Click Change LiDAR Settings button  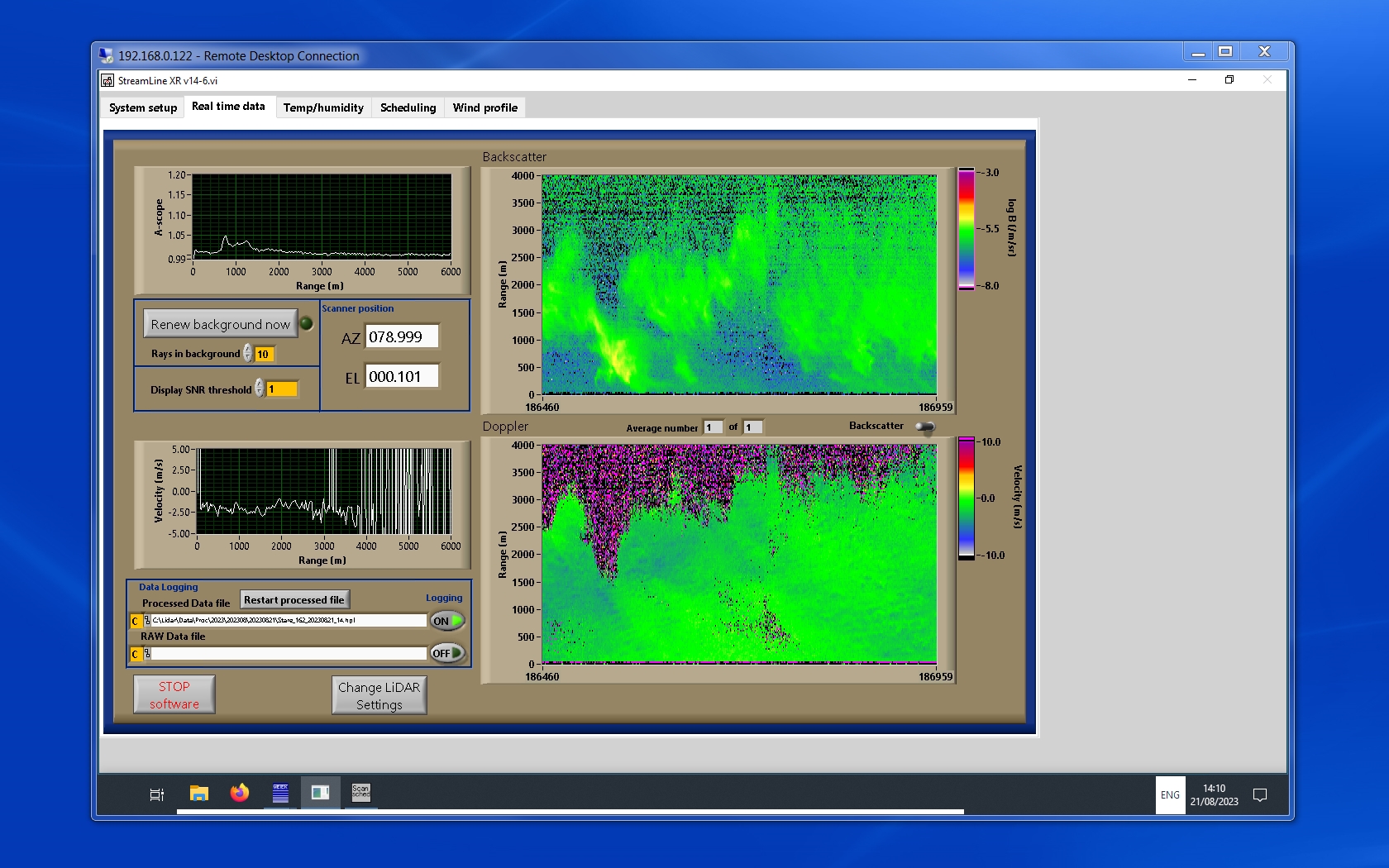pos(379,695)
